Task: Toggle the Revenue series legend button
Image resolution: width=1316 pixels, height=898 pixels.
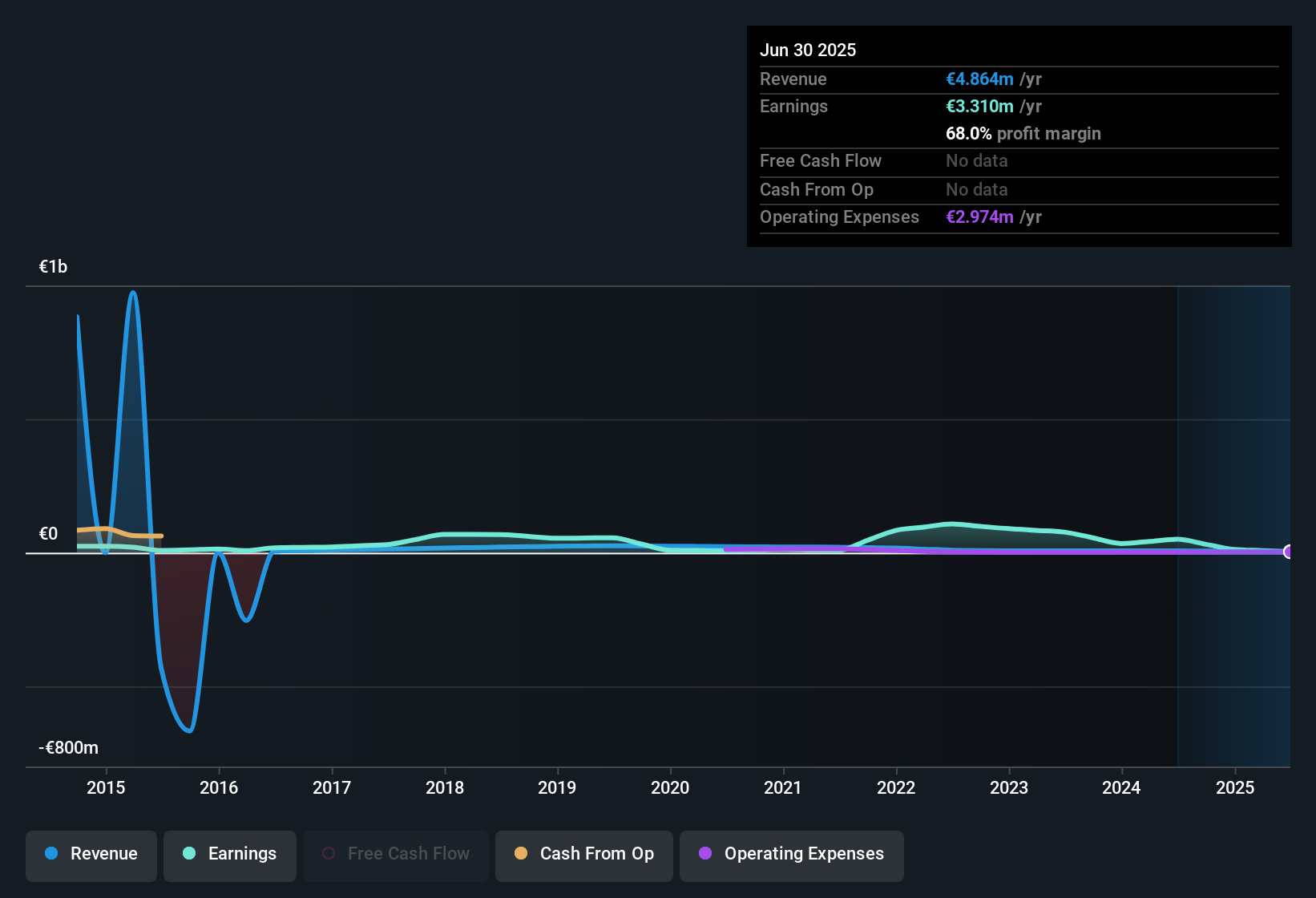Action: point(91,854)
